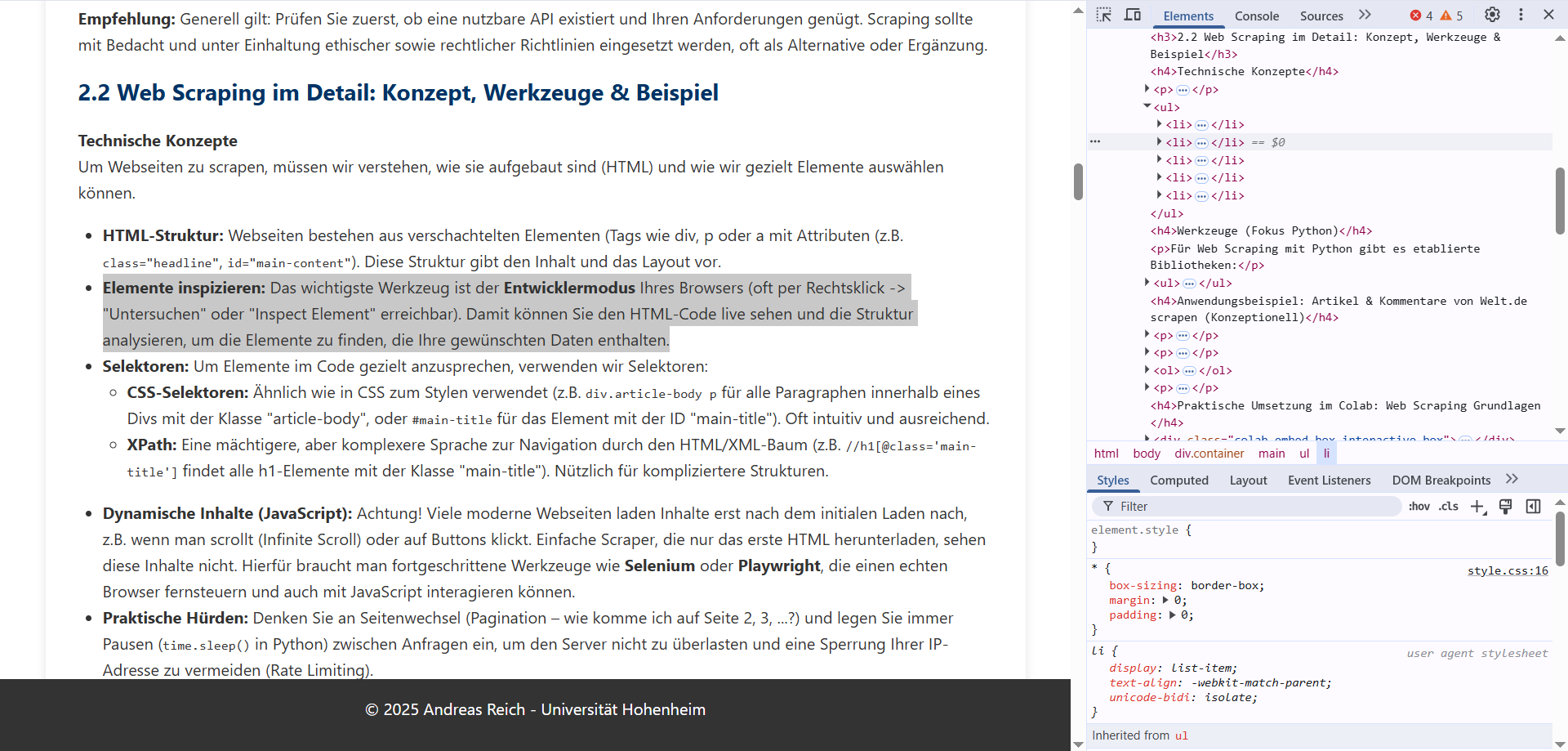This screenshot has height=751, width=1568.
Task: Select the Elements tab
Action: click(1188, 16)
